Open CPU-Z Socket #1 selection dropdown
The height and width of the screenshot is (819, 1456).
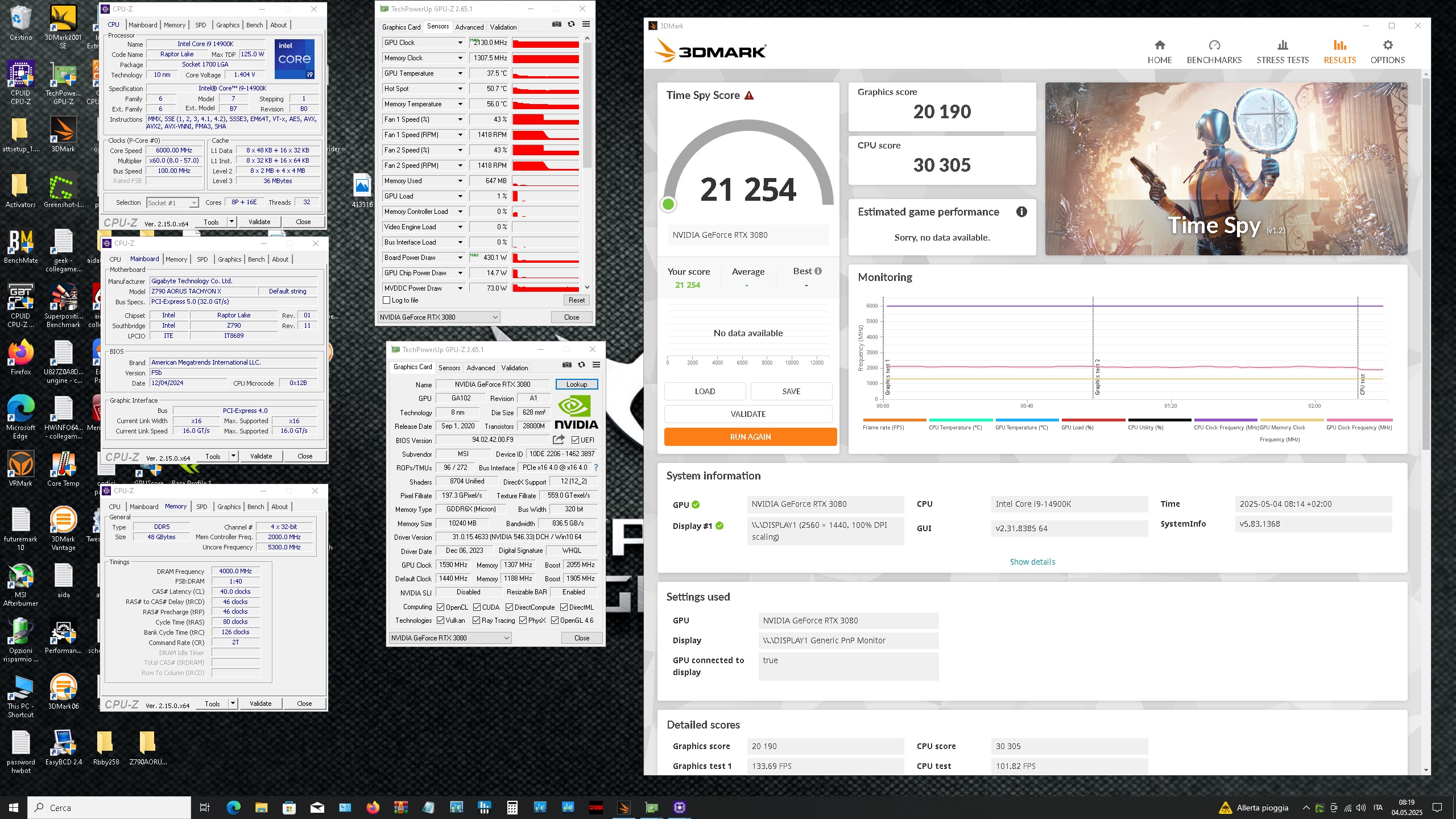[172, 203]
